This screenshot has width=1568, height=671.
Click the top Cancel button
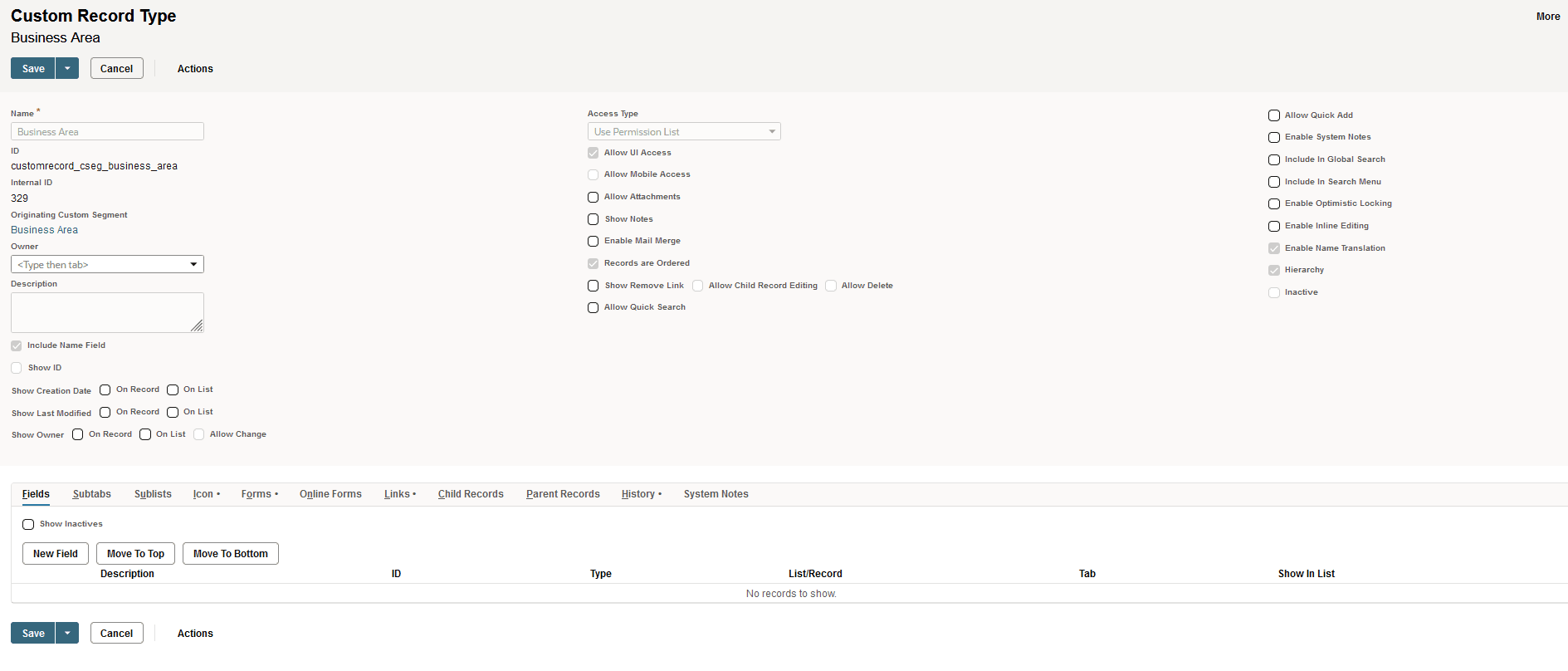click(116, 68)
